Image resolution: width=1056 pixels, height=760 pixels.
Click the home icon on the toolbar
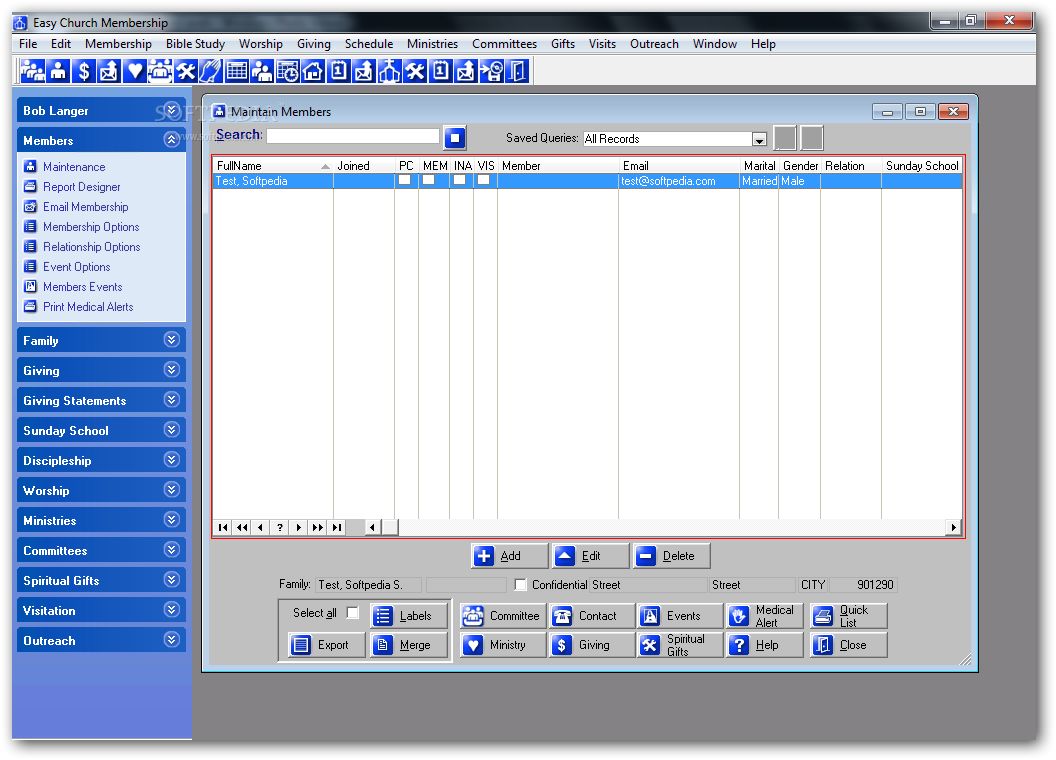[x=315, y=71]
